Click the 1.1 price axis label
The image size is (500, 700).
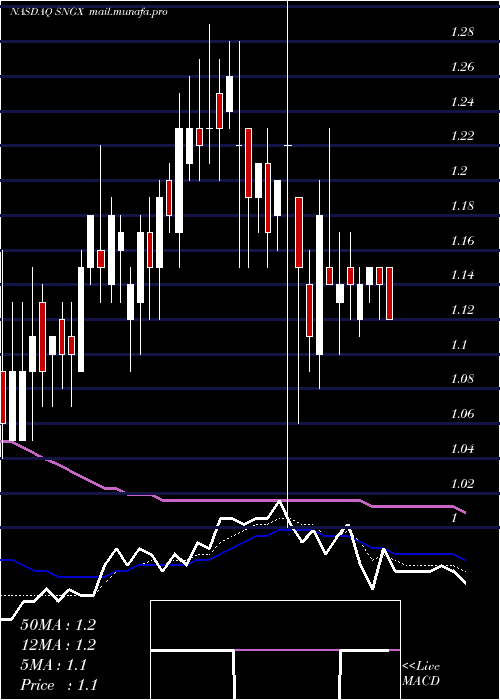pos(459,345)
